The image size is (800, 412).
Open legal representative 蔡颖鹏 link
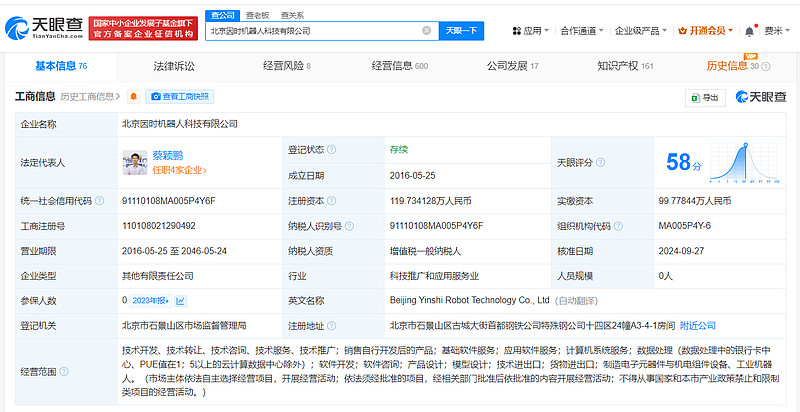(x=167, y=156)
